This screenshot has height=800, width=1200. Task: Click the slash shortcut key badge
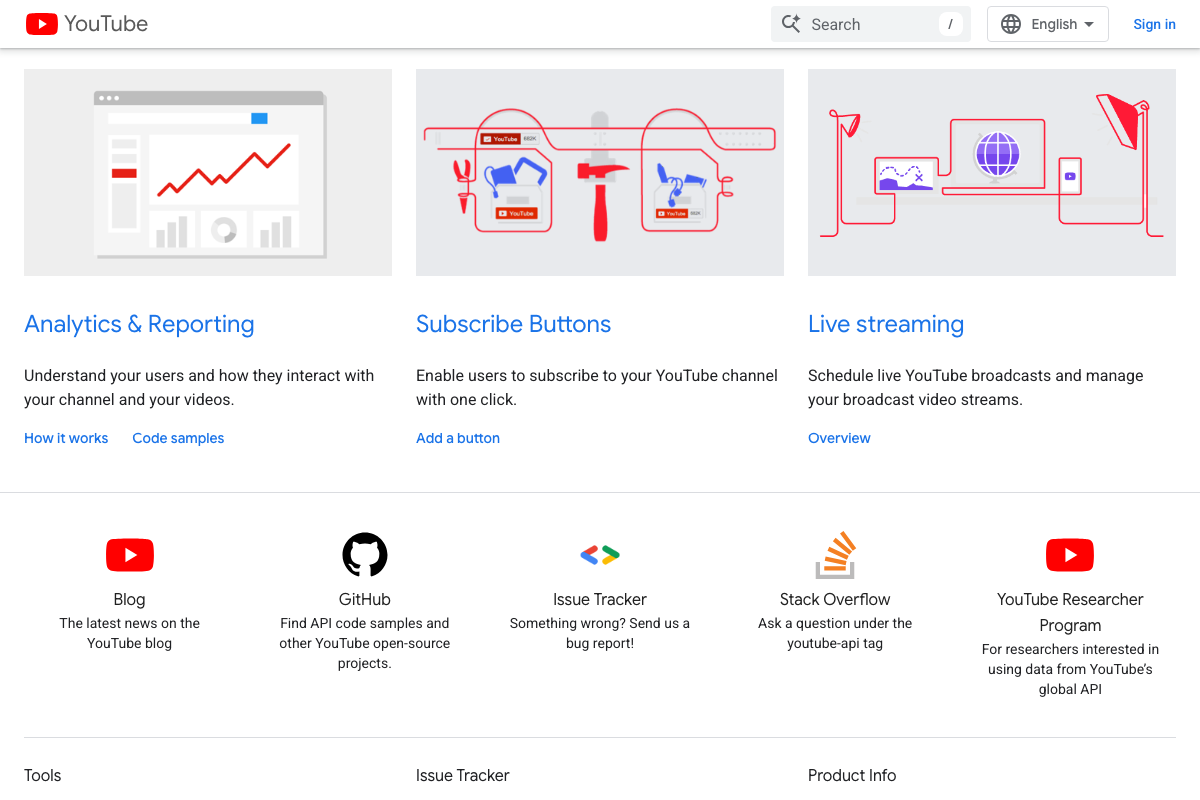pos(951,24)
